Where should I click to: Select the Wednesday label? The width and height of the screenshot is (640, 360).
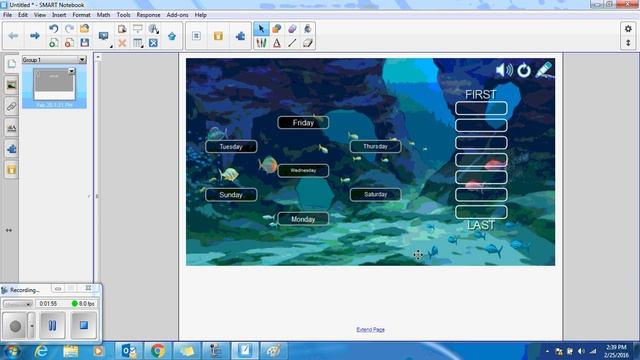tap(303, 171)
